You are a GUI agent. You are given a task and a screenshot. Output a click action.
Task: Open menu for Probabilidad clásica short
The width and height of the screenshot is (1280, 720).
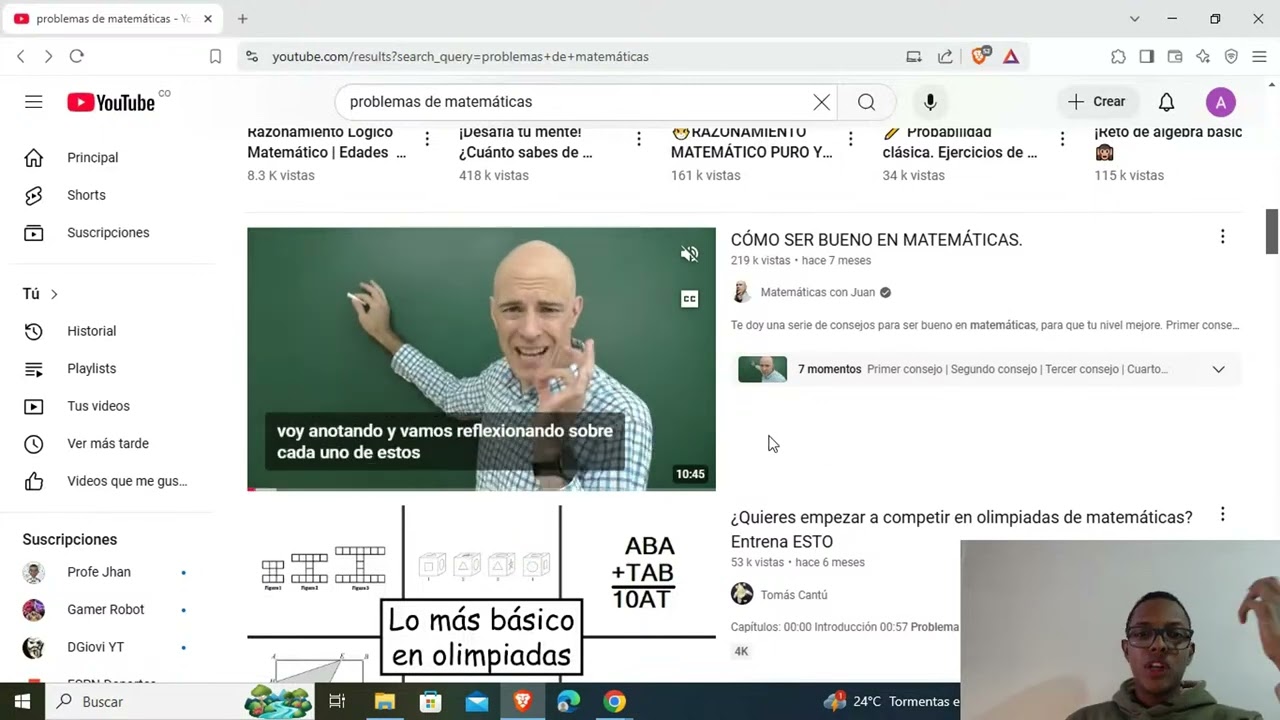1062,139
